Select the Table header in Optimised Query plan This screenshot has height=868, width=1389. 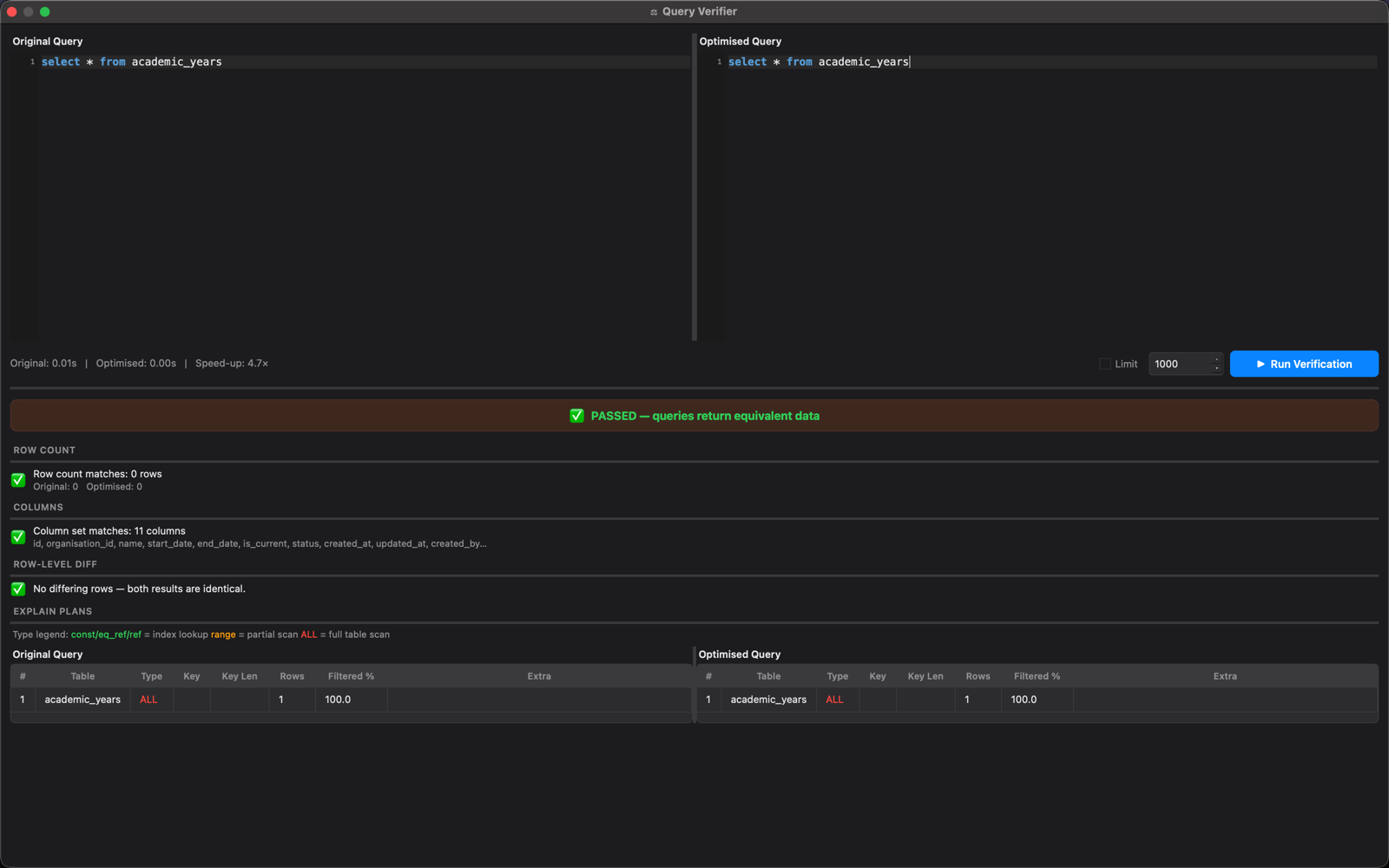pos(768,676)
